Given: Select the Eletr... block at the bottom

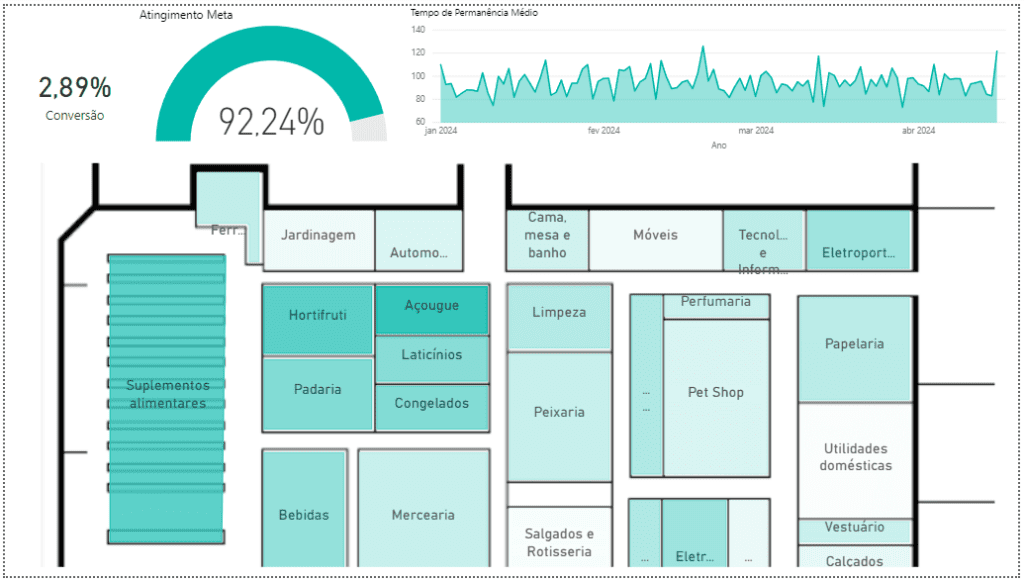Looking at the screenshot, I should pos(694,533).
